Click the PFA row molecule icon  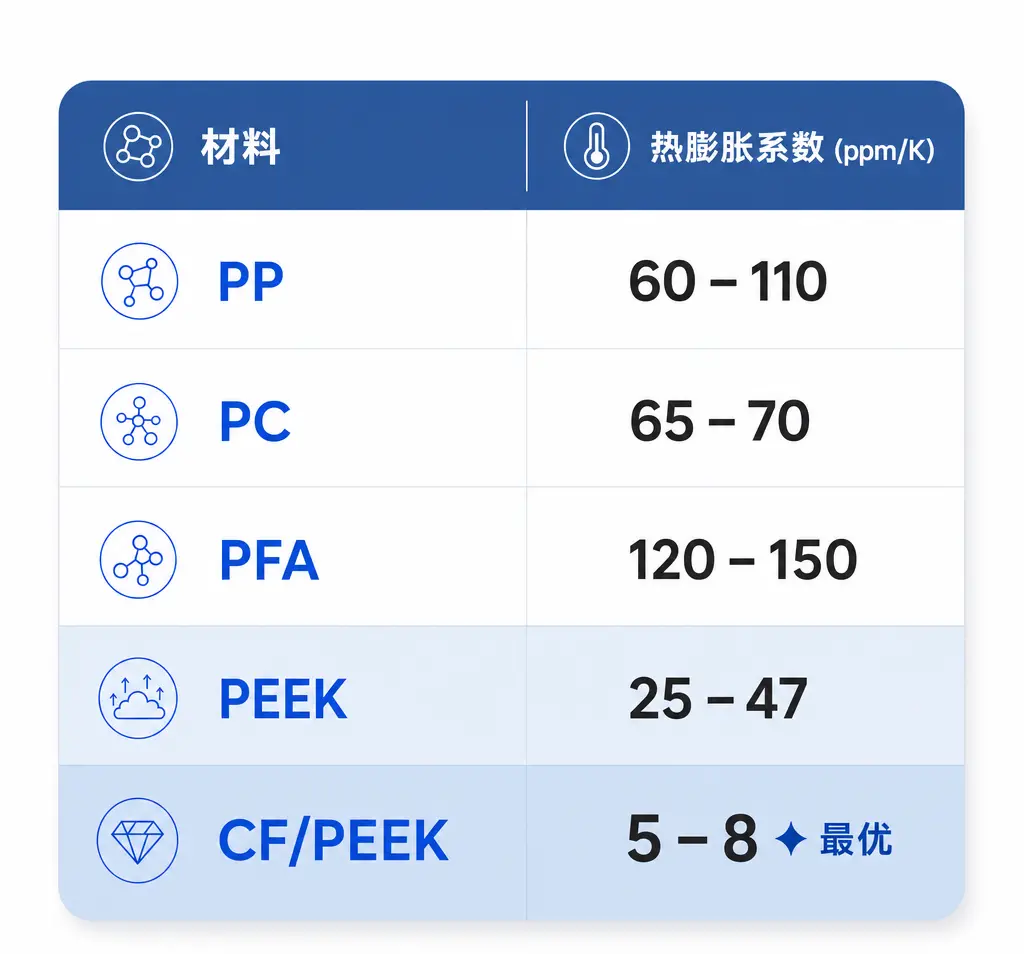coord(138,560)
